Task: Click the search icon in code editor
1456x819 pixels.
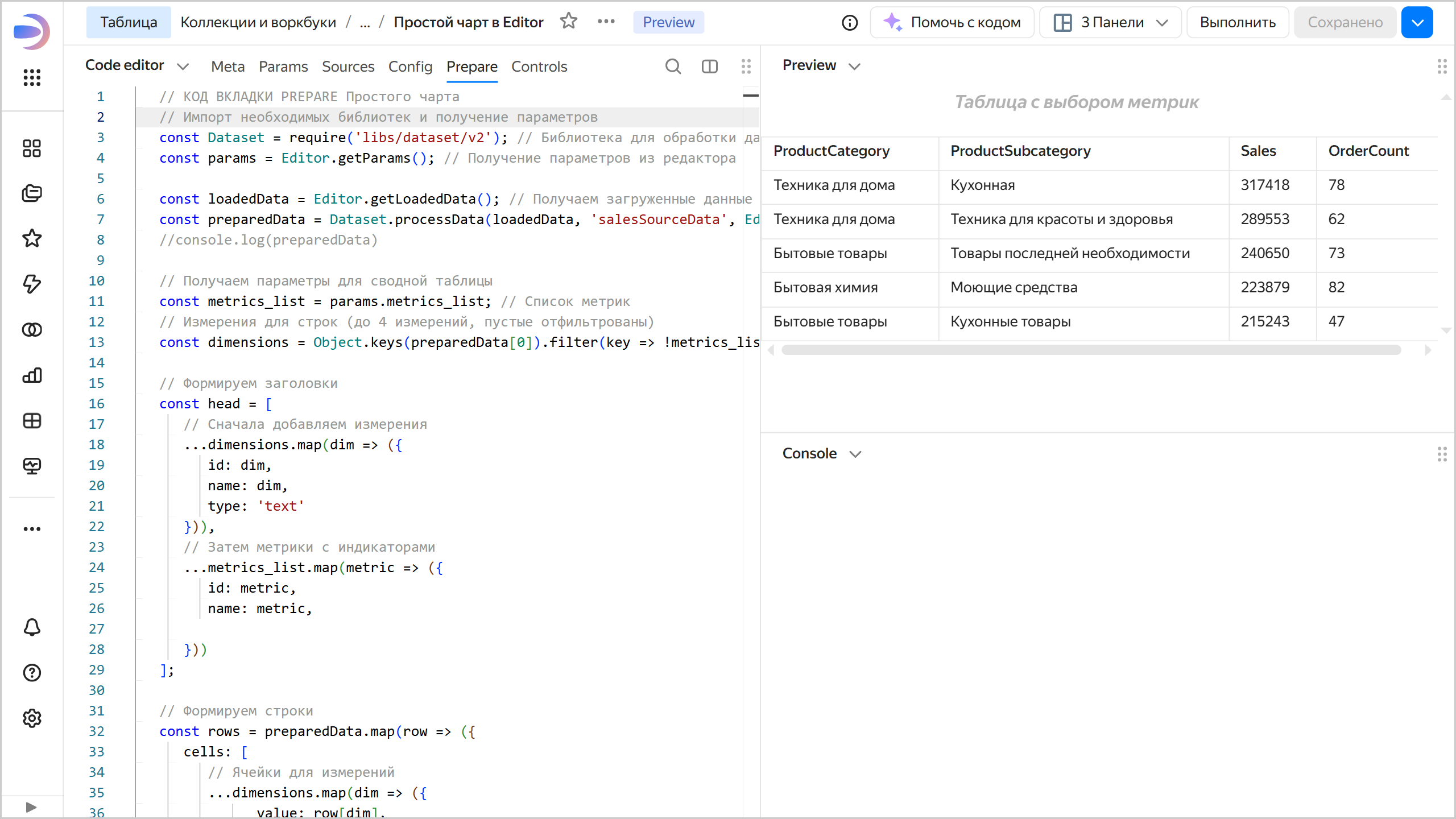Action: pyautogui.click(x=673, y=67)
